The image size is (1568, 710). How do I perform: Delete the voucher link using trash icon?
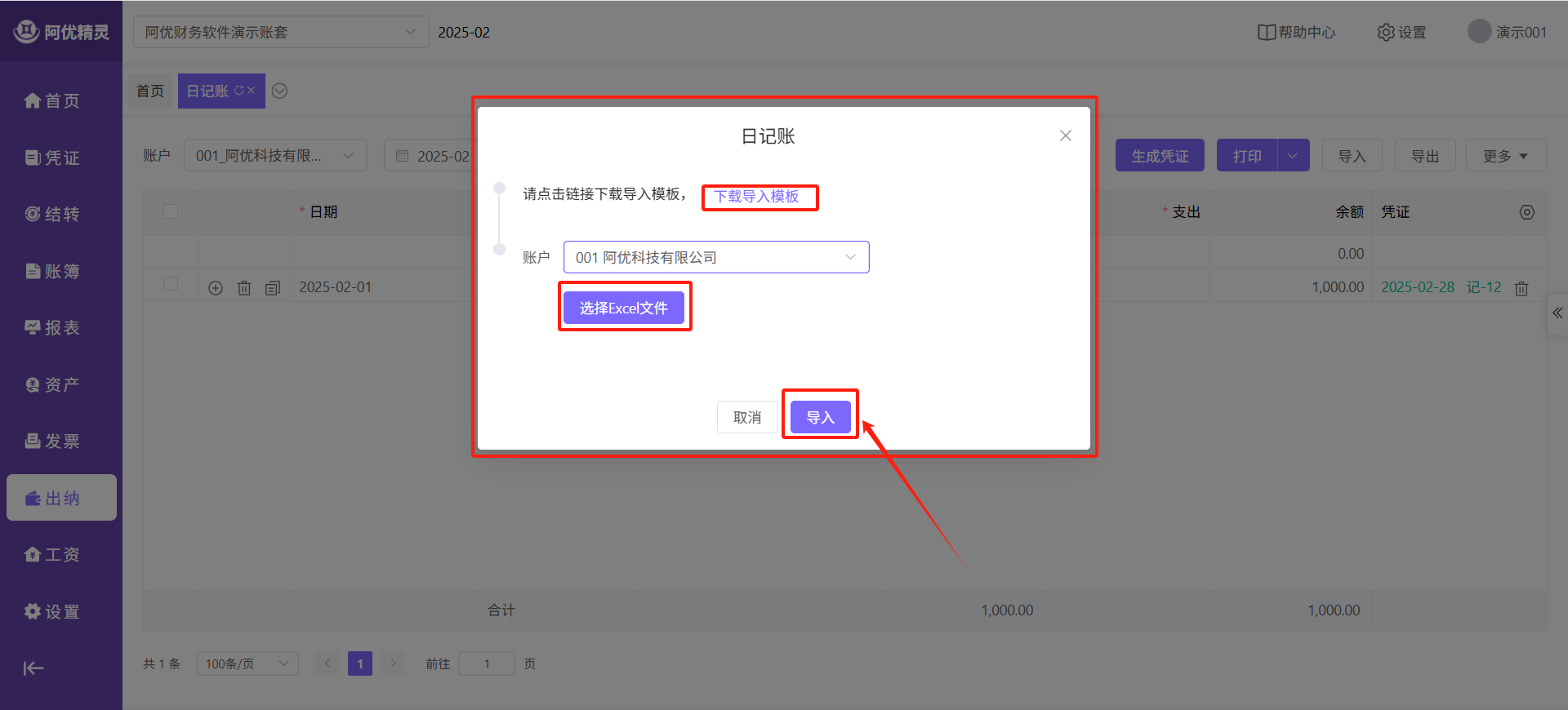point(1521,288)
